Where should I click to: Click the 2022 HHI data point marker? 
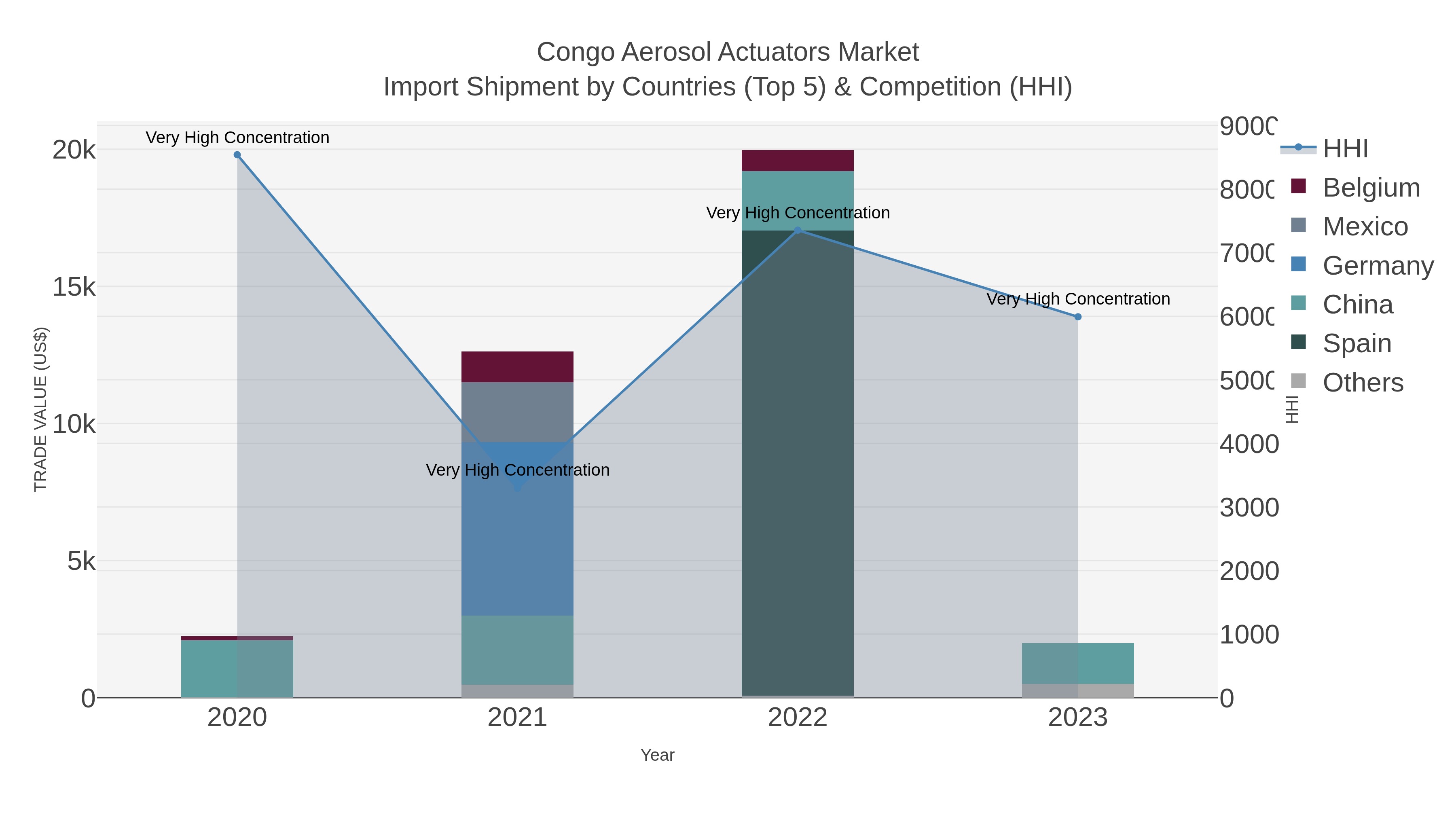798,230
